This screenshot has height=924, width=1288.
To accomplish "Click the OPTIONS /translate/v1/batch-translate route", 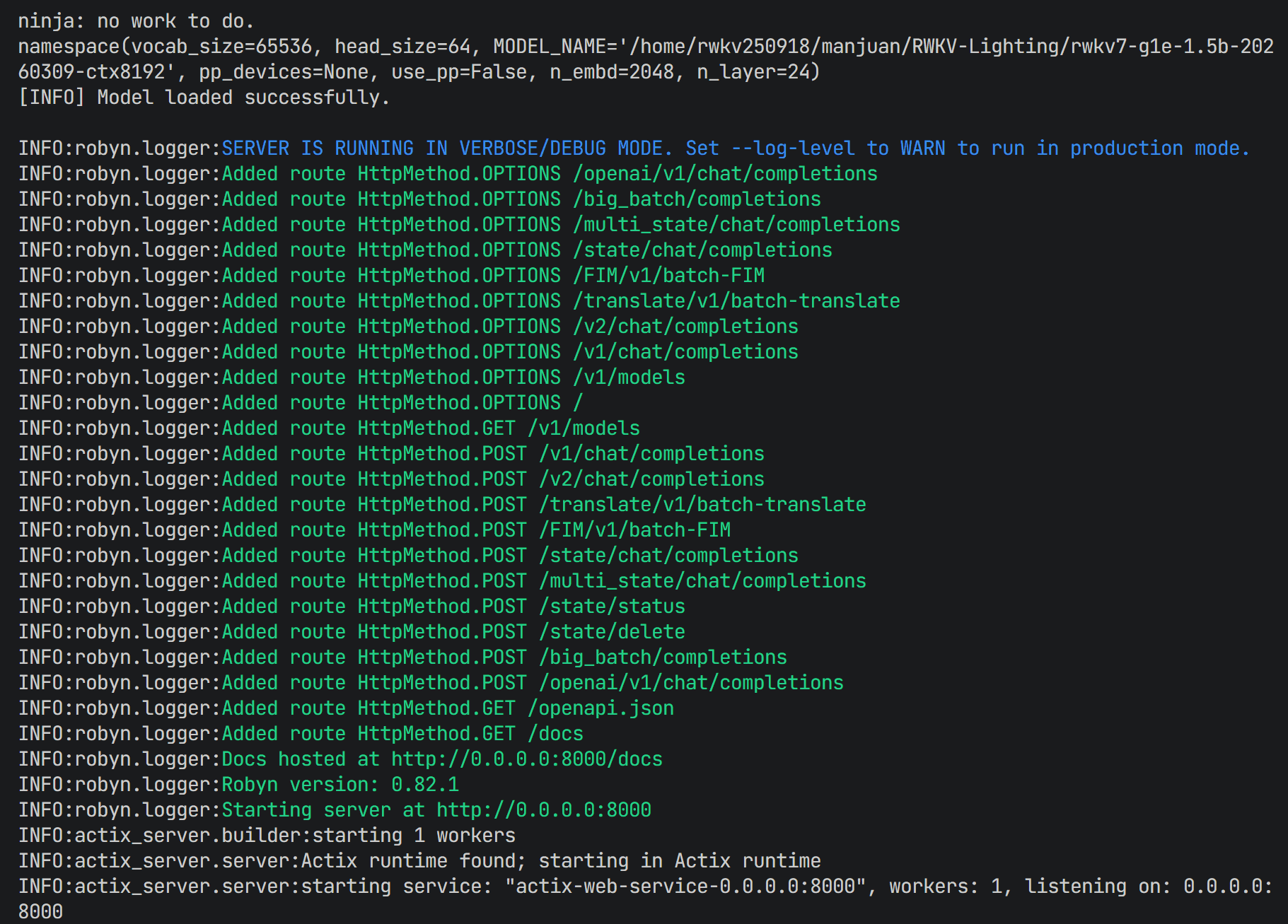I will point(736,301).
